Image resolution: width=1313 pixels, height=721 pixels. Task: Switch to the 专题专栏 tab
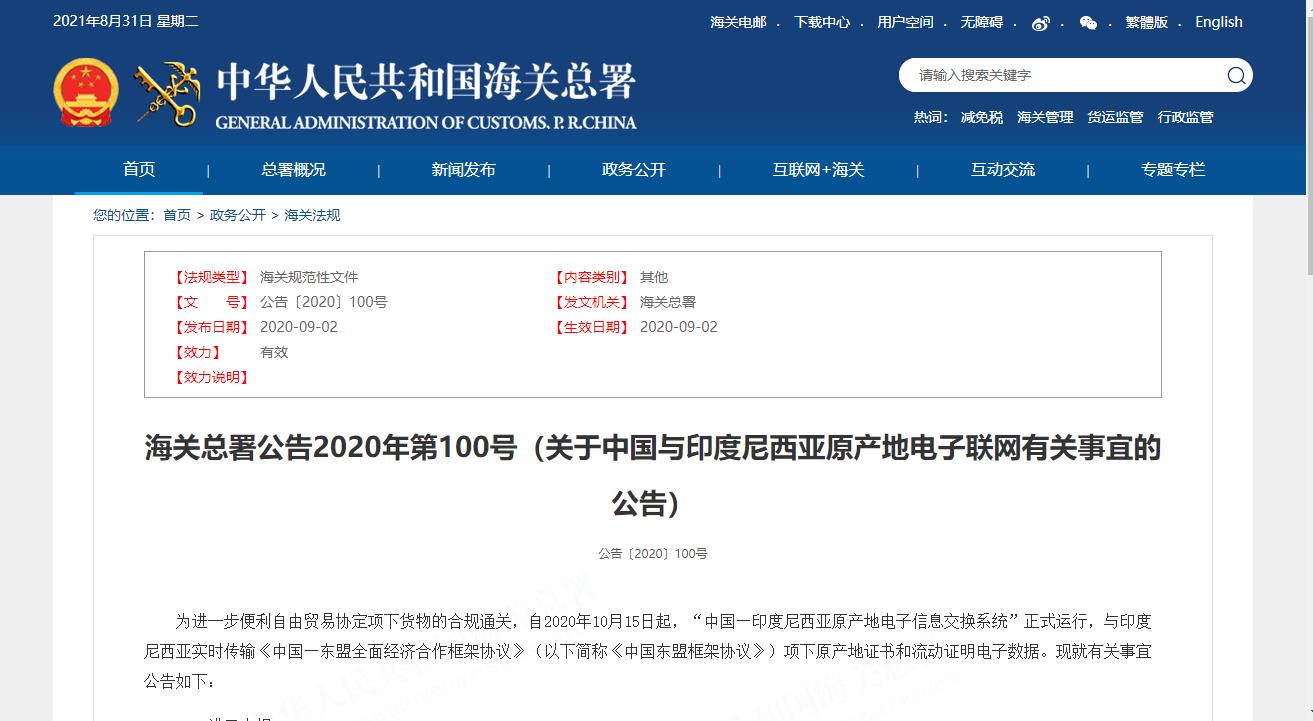coord(1173,169)
